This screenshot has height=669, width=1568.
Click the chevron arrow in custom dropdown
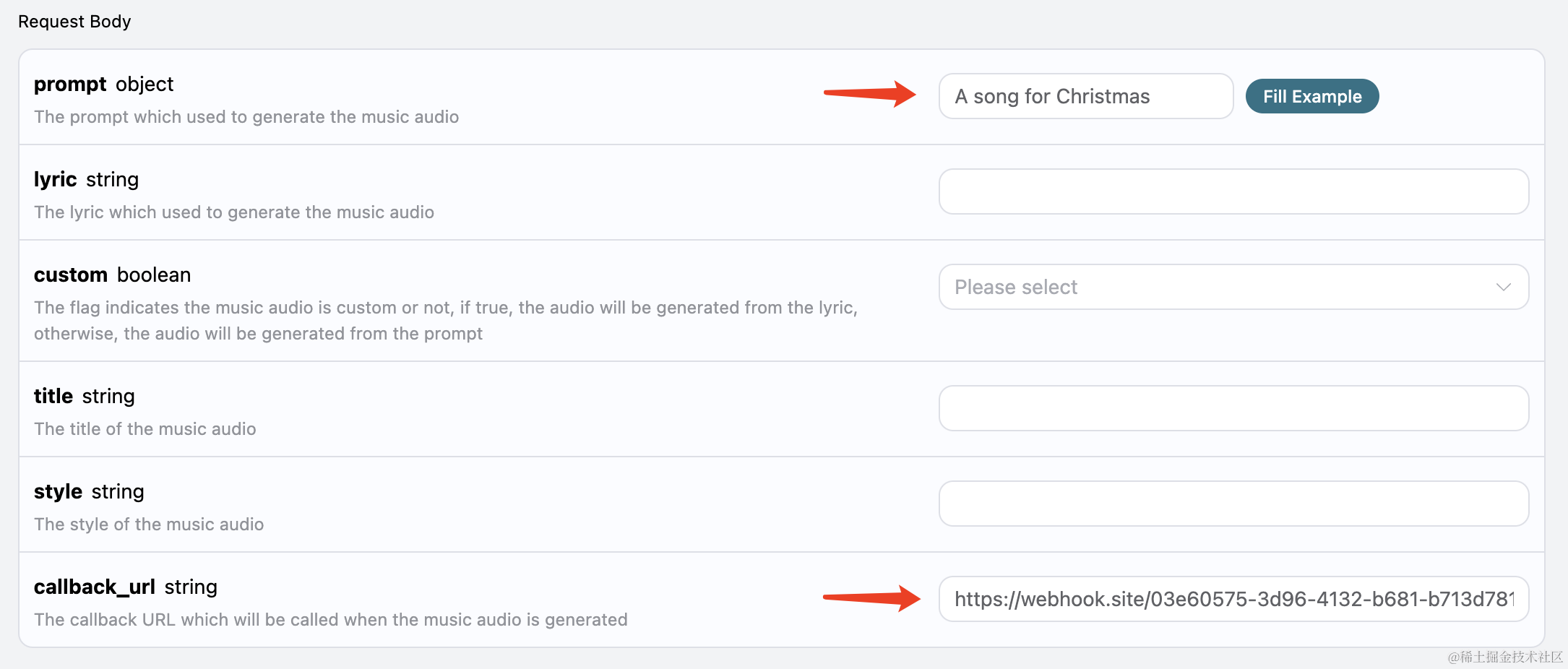click(x=1504, y=287)
